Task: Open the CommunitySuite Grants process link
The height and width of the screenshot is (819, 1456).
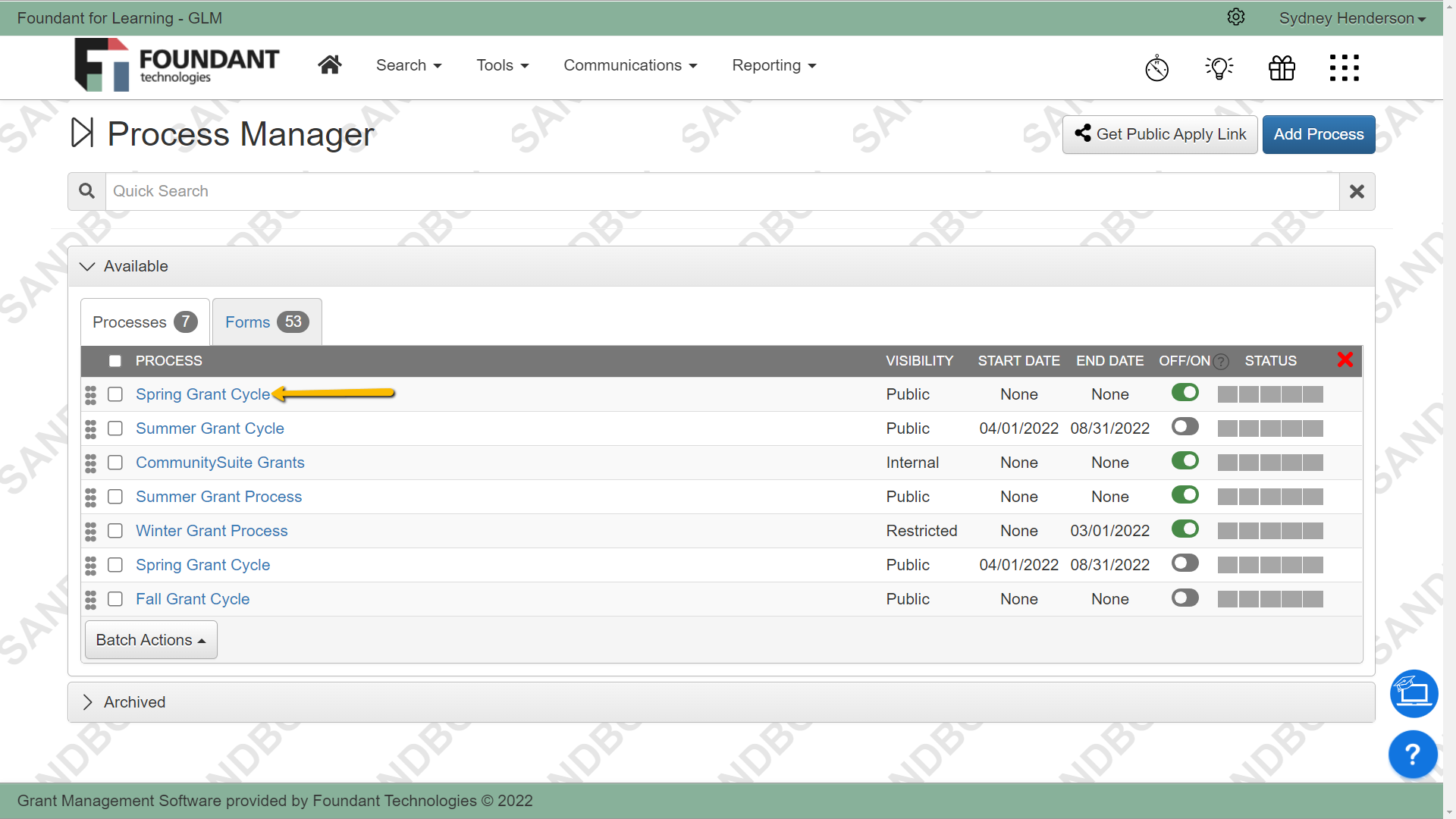Action: pyautogui.click(x=220, y=463)
